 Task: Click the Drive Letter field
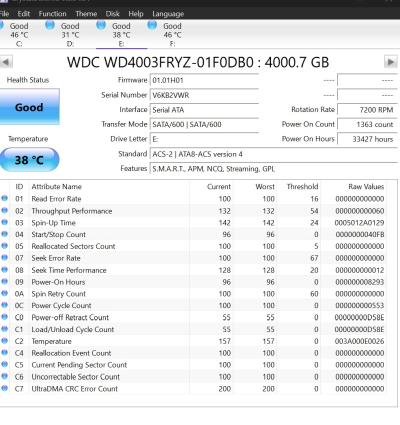coord(204,139)
